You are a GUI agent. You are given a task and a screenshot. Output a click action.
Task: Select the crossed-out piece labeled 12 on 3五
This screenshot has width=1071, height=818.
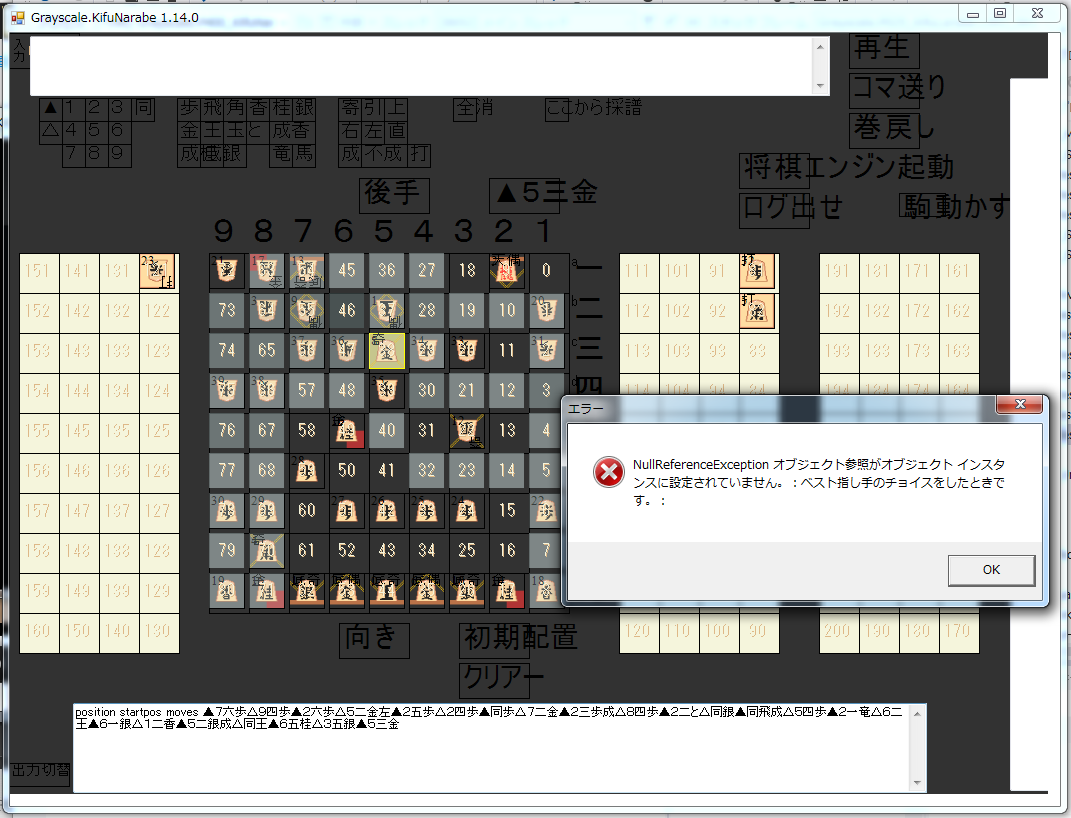tap(467, 430)
